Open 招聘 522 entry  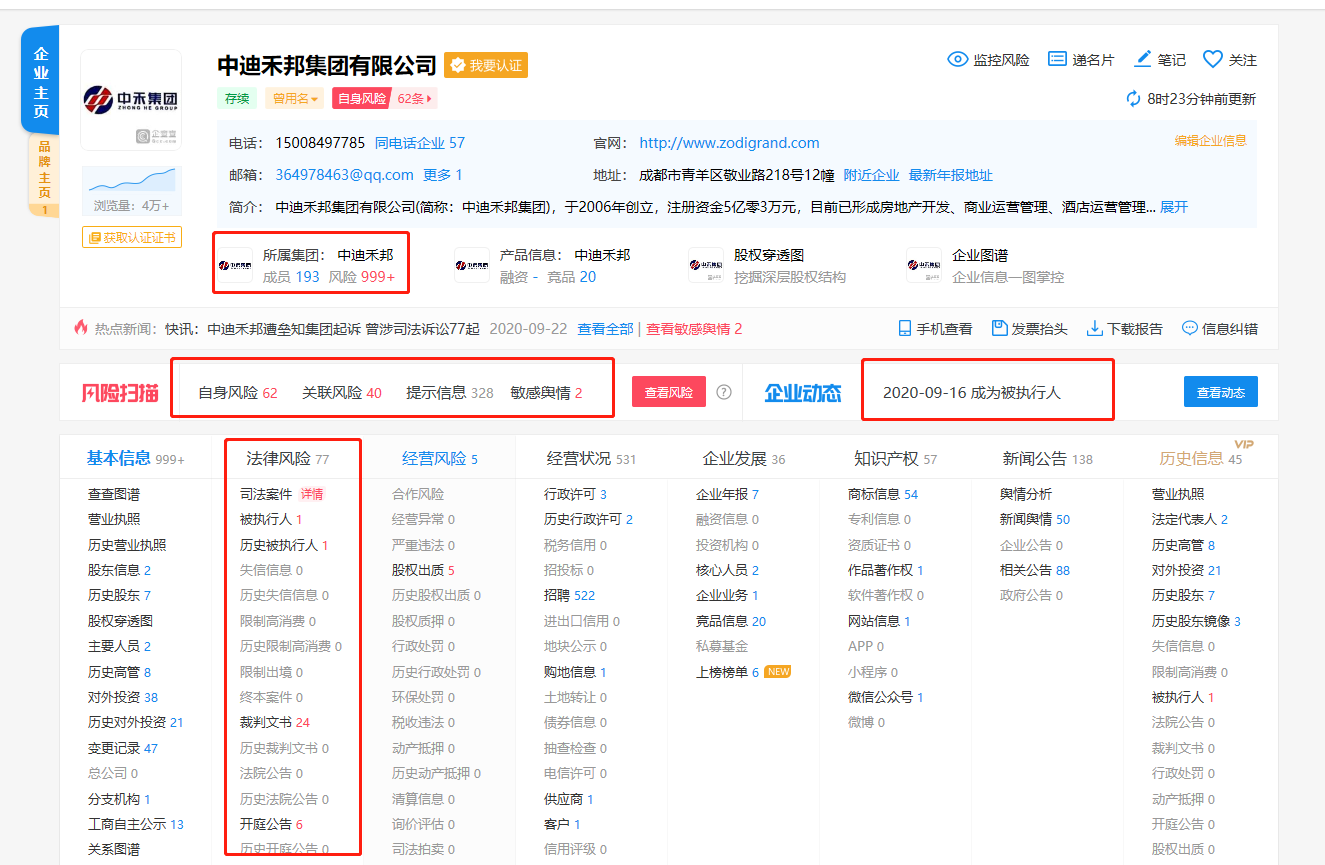point(569,595)
